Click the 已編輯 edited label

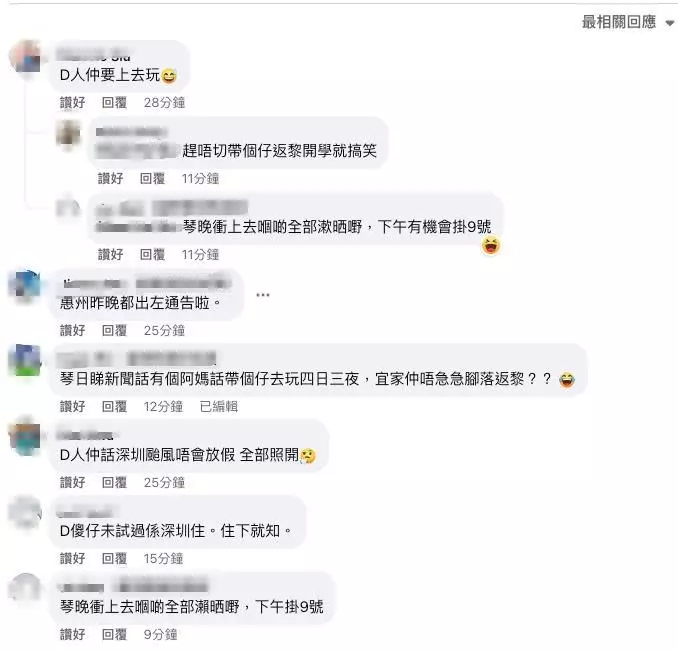click(218, 406)
